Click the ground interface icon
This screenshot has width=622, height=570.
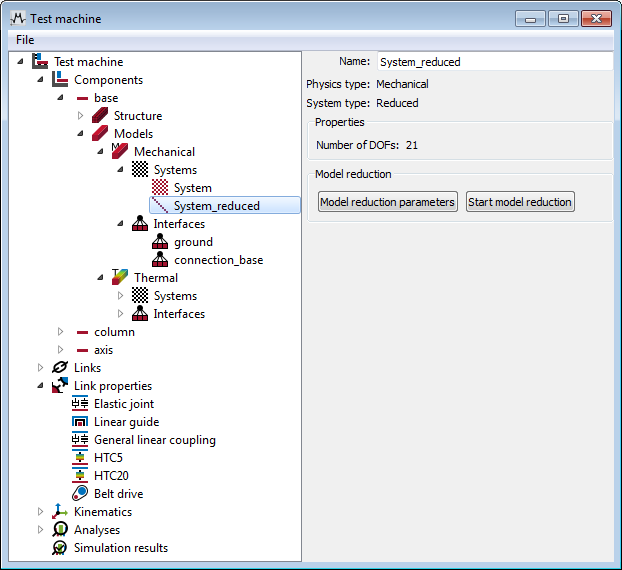(160, 241)
